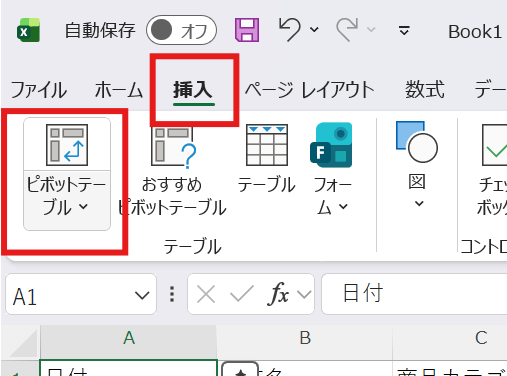Click the Excel application logo icon
Image resolution: width=507 pixels, height=376 pixels.
pos(29,30)
